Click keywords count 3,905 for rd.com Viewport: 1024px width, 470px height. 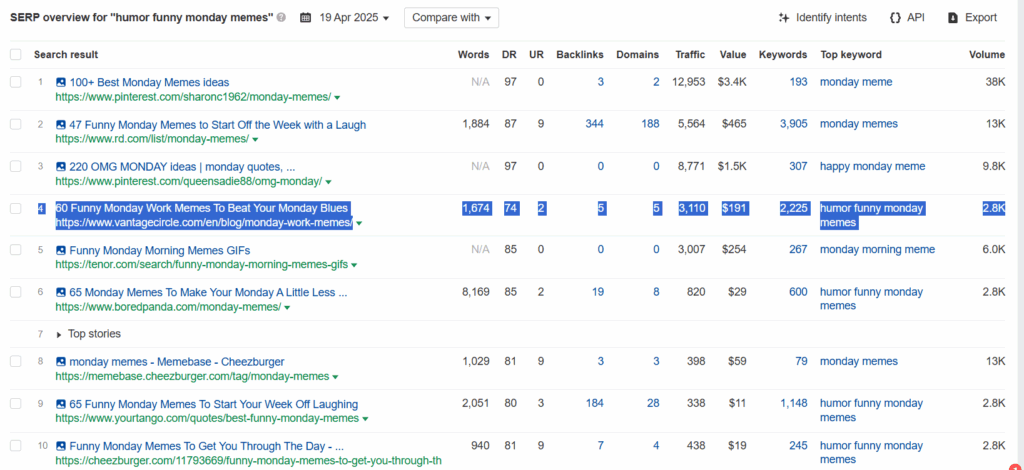[793, 124]
